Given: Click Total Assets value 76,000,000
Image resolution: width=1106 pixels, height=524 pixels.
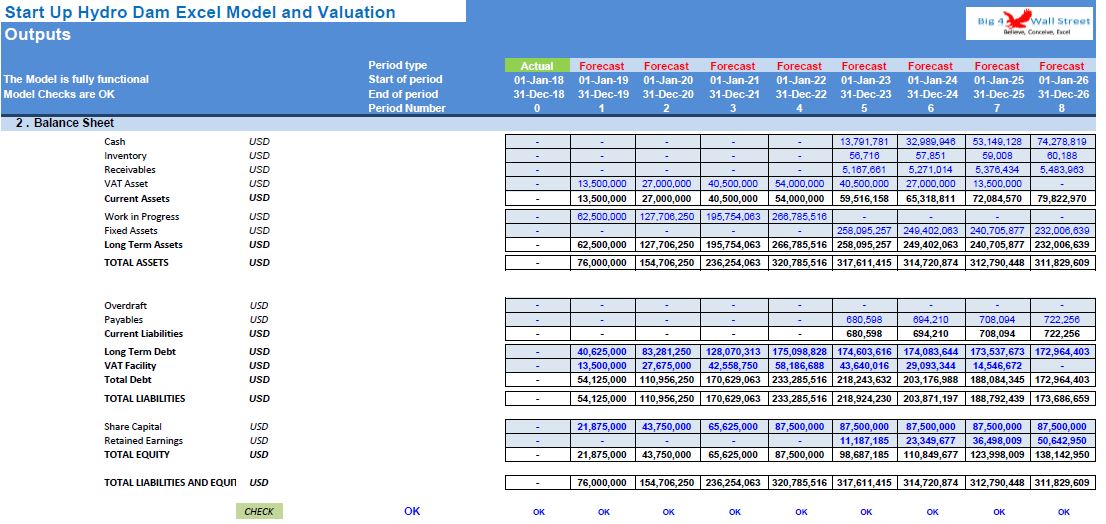Looking at the screenshot, I should pos(602,262).
